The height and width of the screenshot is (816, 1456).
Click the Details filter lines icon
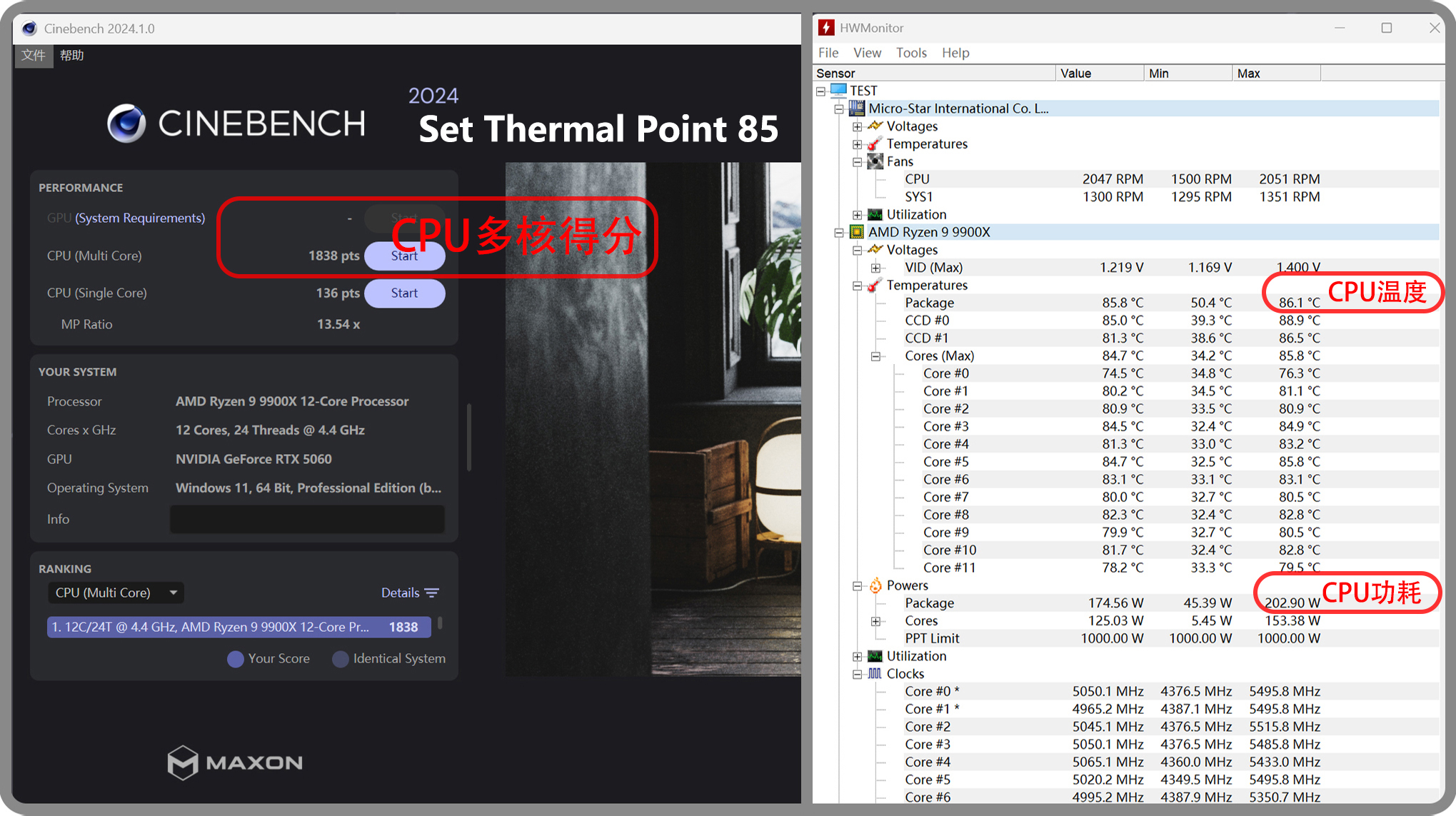pos(432,593)
